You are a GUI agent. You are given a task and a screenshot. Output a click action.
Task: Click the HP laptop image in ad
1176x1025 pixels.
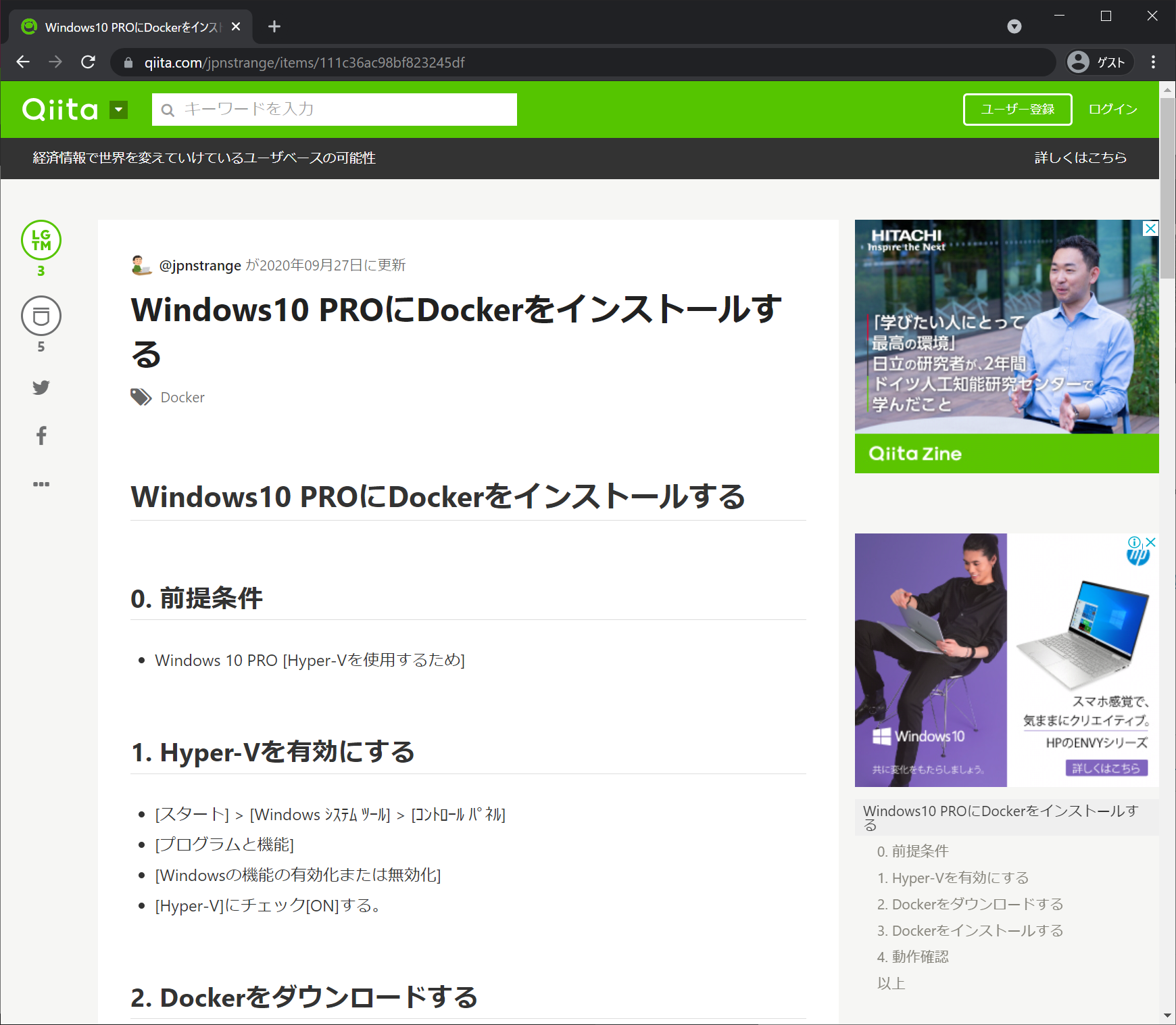coord(1083,634)
